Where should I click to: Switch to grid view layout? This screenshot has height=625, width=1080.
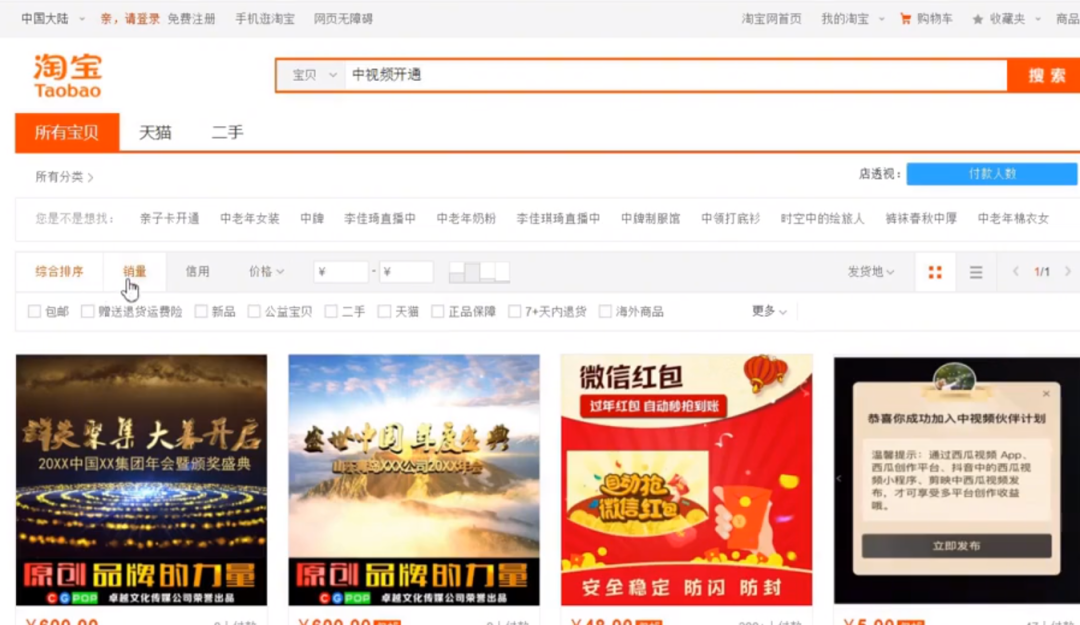[x=935, y=272]
